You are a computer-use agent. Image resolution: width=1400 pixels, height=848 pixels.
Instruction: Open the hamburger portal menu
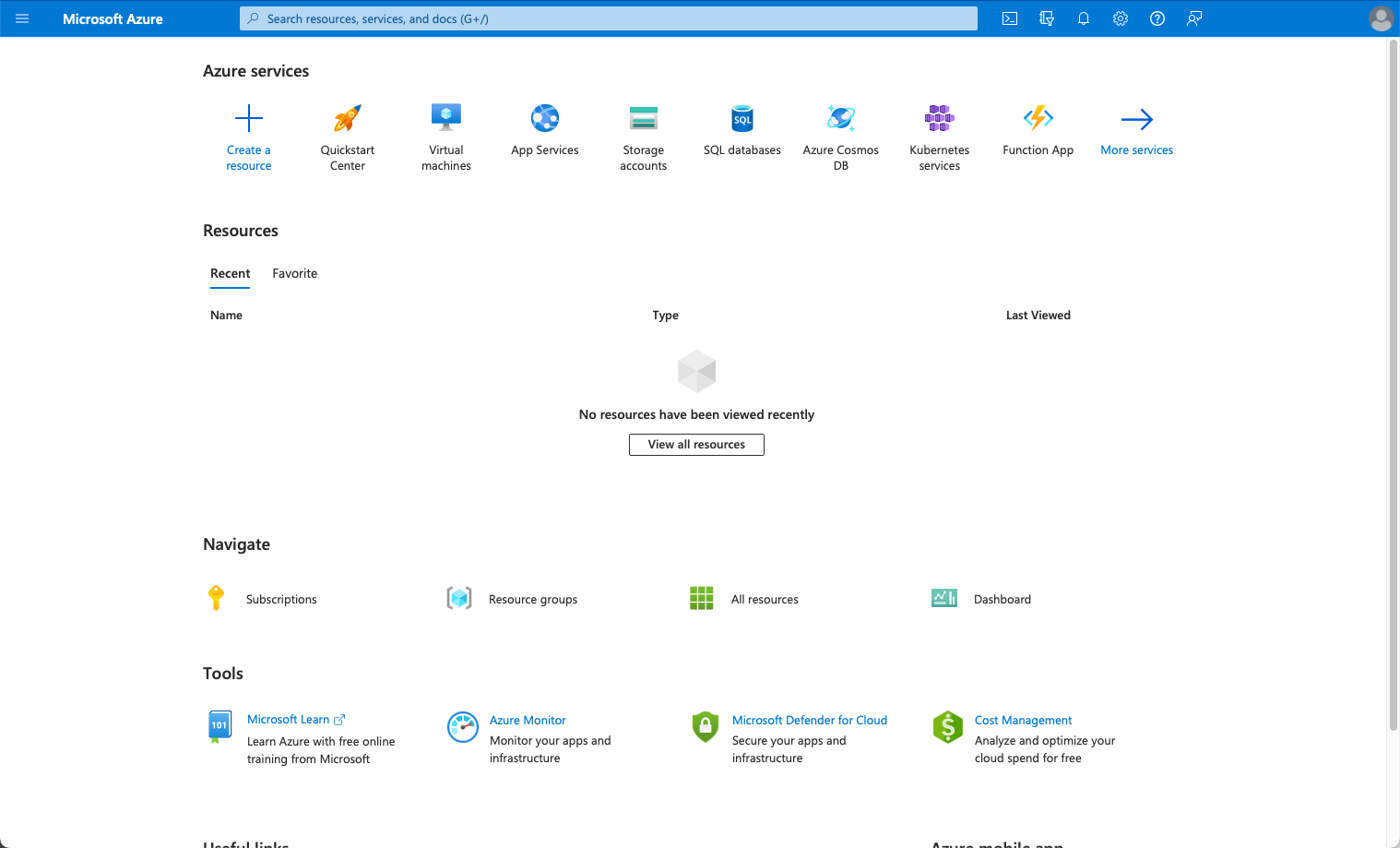pyautogui.click(x=22, y=18)
